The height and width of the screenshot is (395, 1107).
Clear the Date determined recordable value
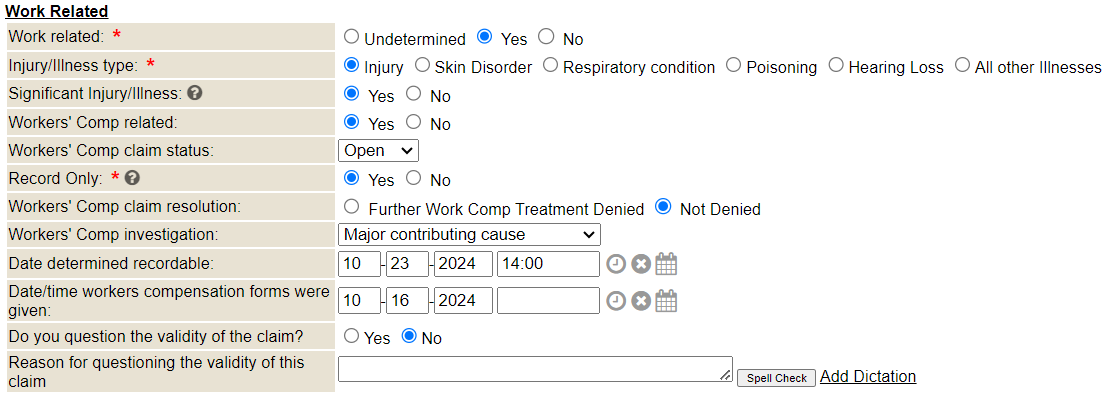coord(641,264)
